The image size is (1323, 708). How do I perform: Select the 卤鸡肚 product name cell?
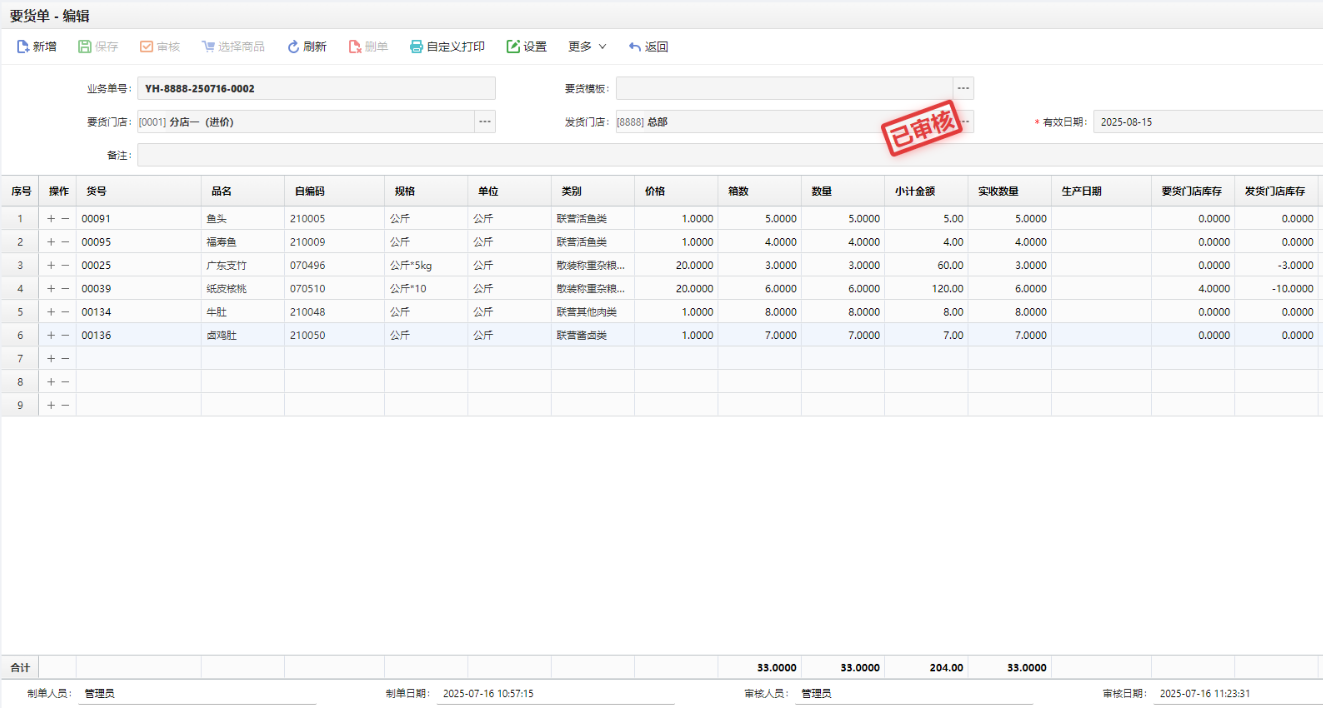tap(243, 335)
